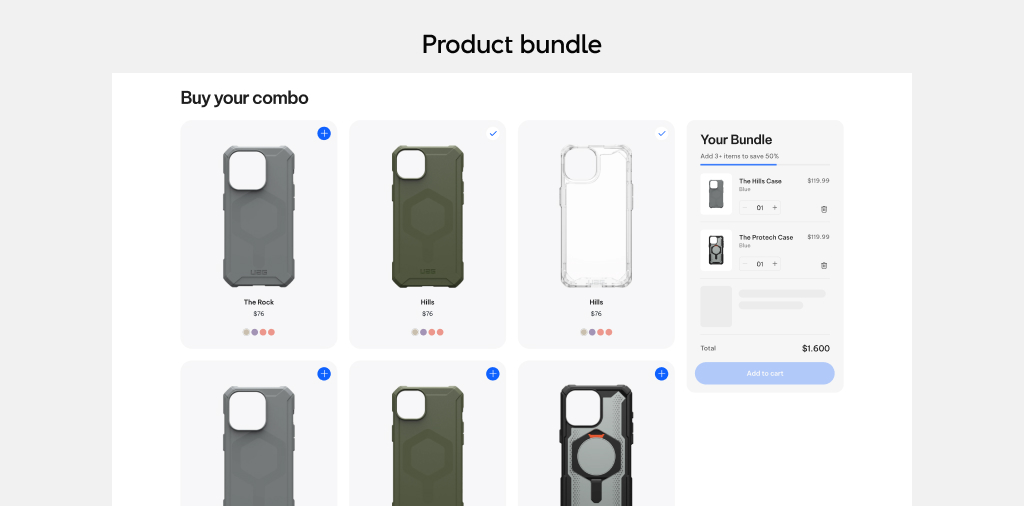
Task: Open The Rock product title
Action: 259,302
